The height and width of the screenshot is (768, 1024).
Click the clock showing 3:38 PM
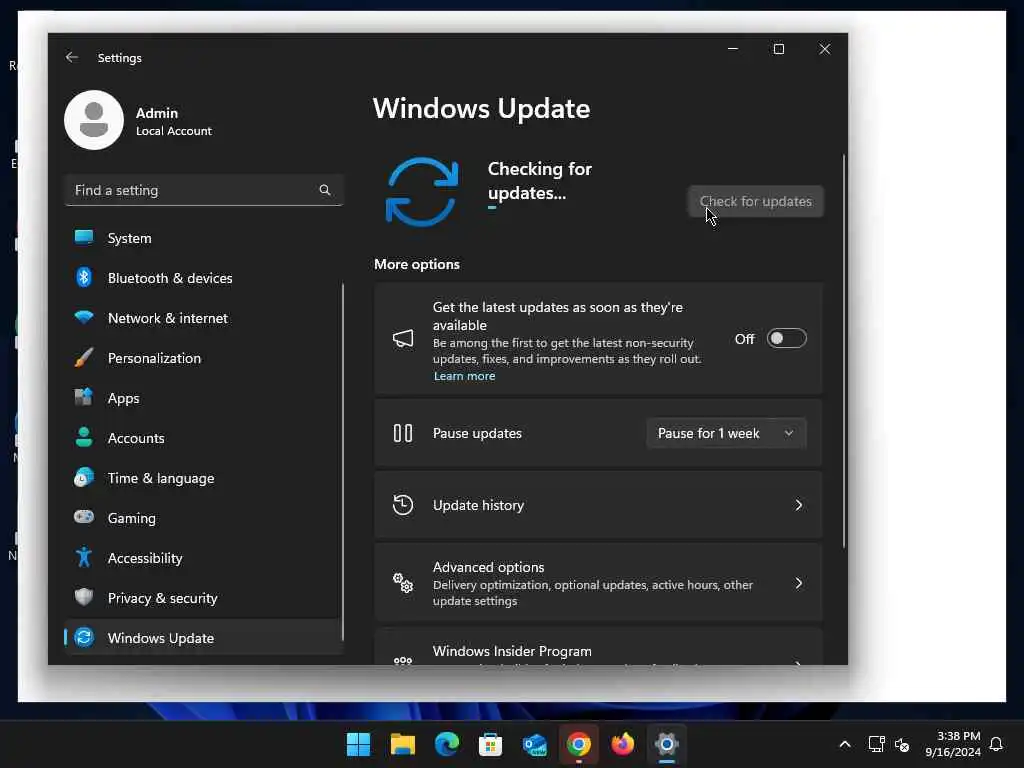952,744
